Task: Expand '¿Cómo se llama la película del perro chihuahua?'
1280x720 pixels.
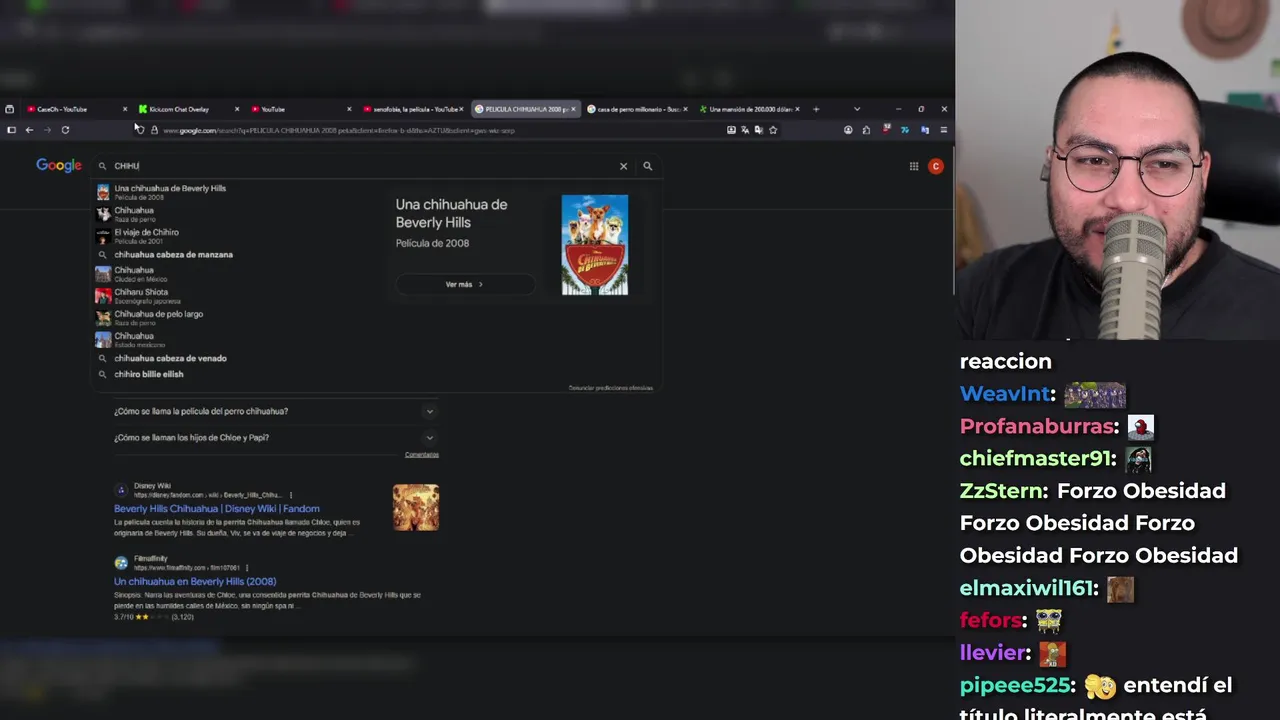Action: (x=275, y=411)
